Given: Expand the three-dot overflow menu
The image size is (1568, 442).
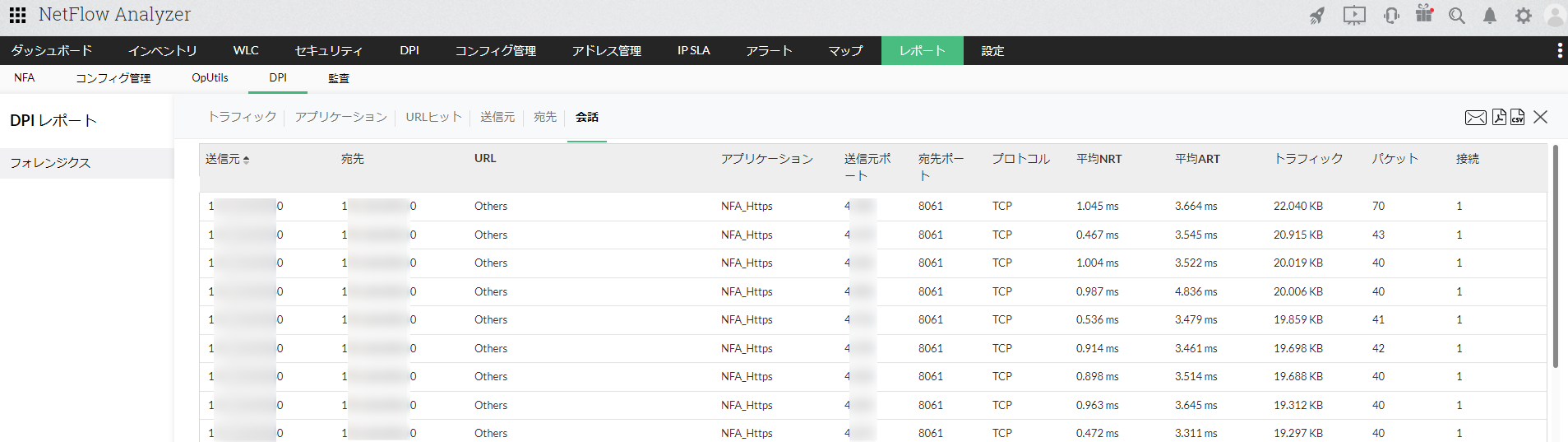Looking at the screenshot, I should [x=1560, y=50].
